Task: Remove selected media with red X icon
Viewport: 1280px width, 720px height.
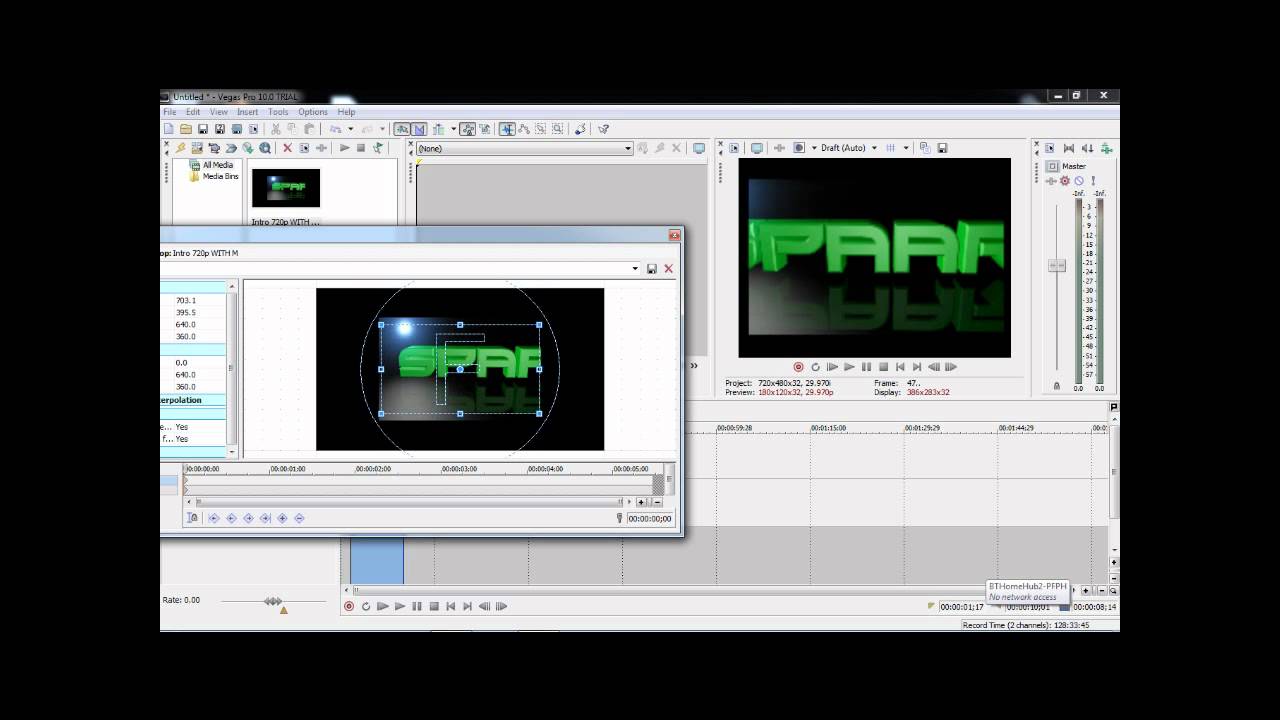Action: pos(287,148)
